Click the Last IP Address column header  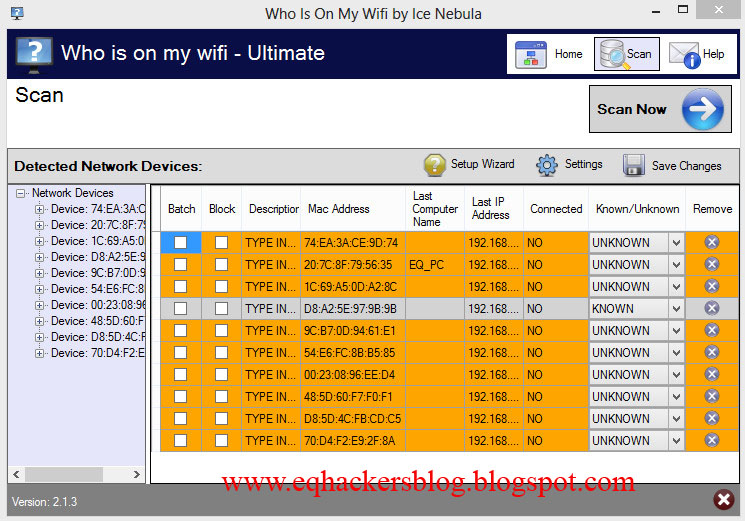pyautogui.click(x=494, y=209)
